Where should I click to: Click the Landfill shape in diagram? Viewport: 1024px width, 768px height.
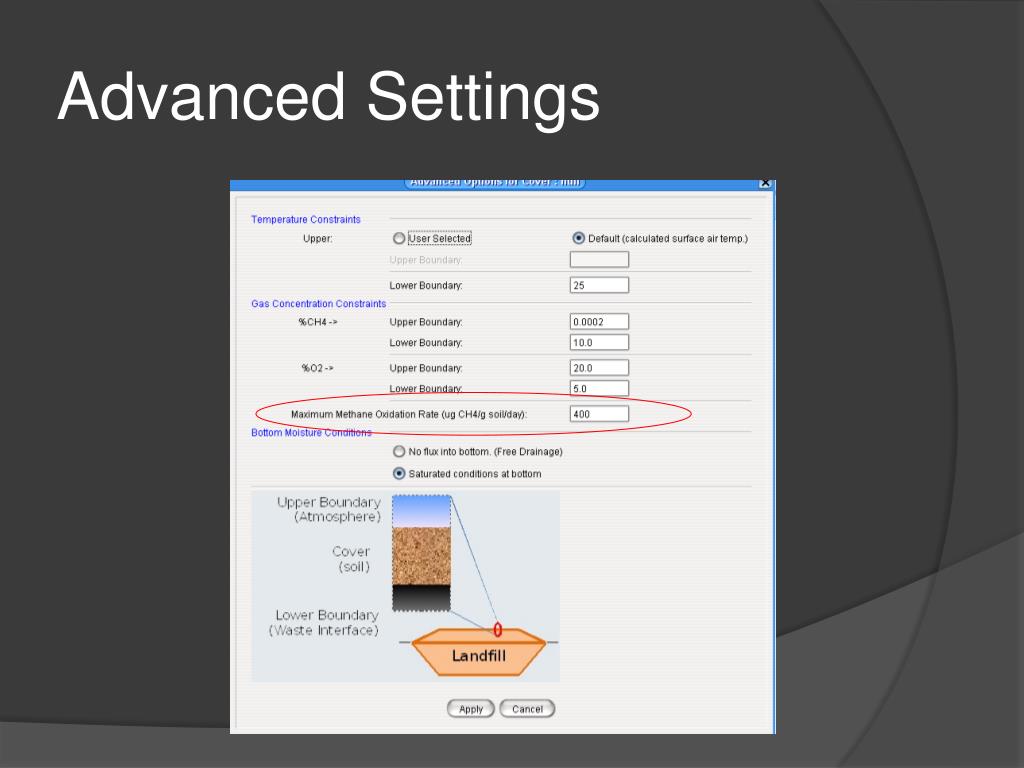479,653
